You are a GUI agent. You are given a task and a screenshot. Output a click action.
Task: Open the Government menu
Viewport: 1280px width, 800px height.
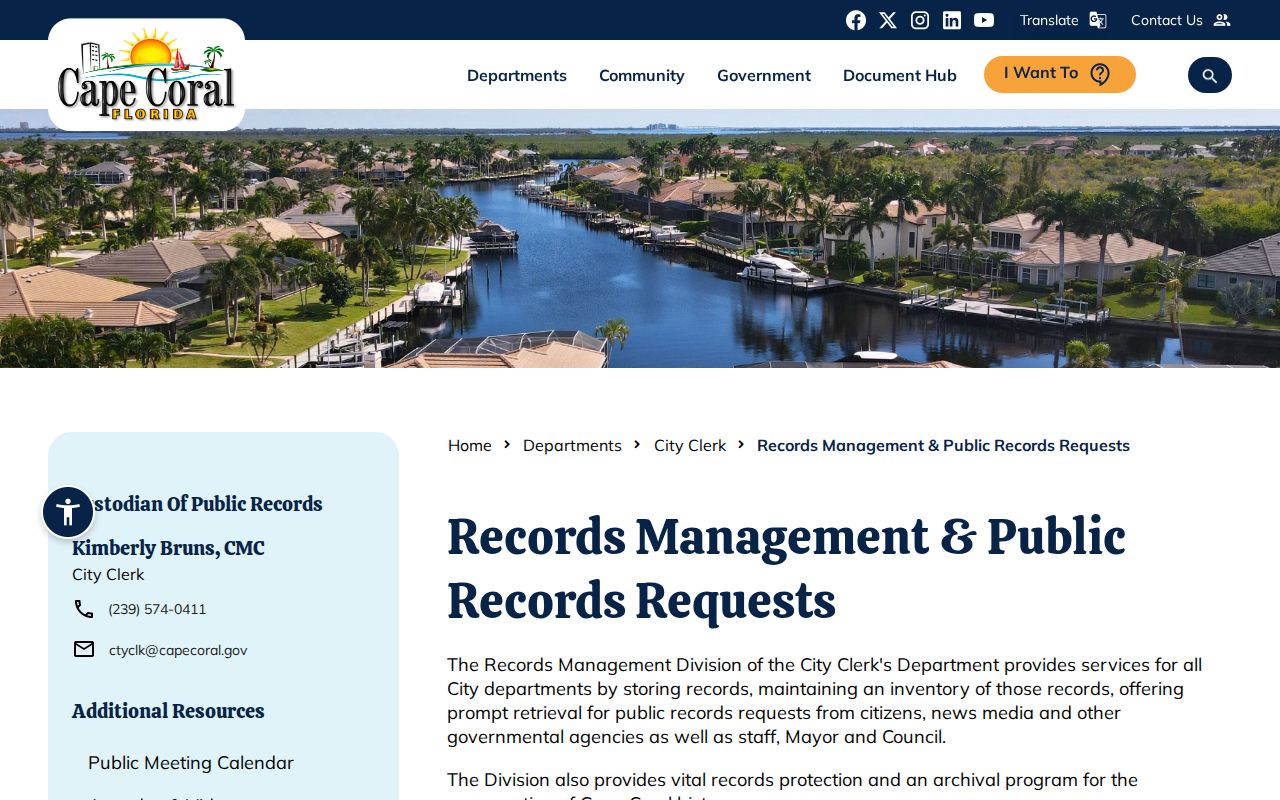[x=764, y=75]
